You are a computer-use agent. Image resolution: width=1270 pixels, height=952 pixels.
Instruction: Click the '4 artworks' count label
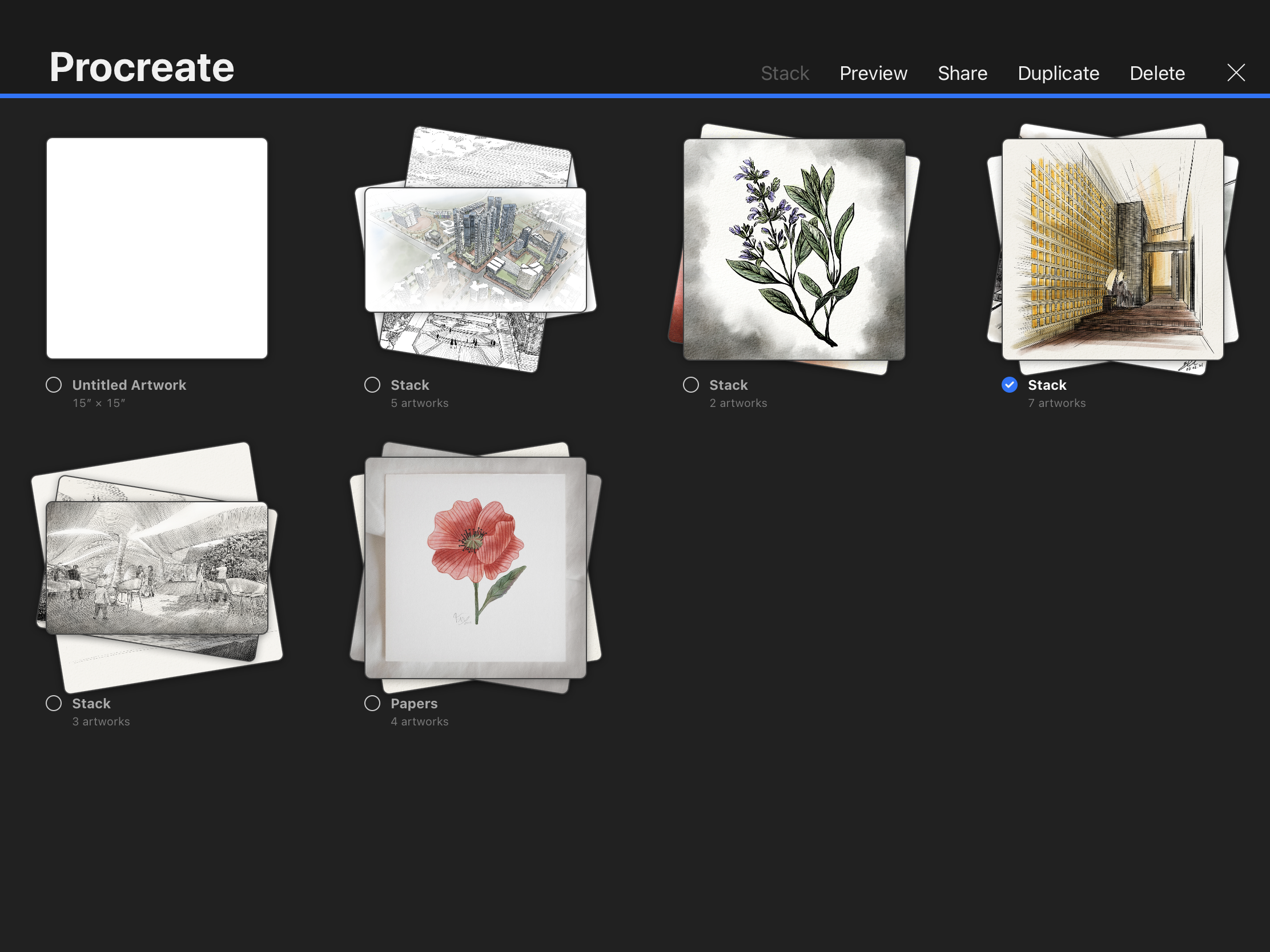coord(420,721)
